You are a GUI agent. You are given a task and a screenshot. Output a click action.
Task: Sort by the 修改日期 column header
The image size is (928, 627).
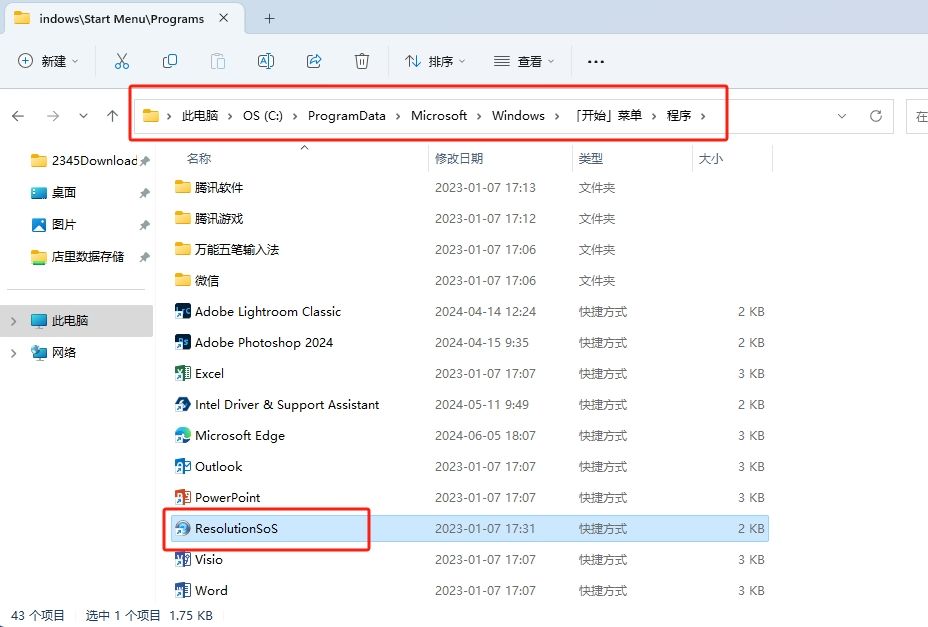[459, 159]
